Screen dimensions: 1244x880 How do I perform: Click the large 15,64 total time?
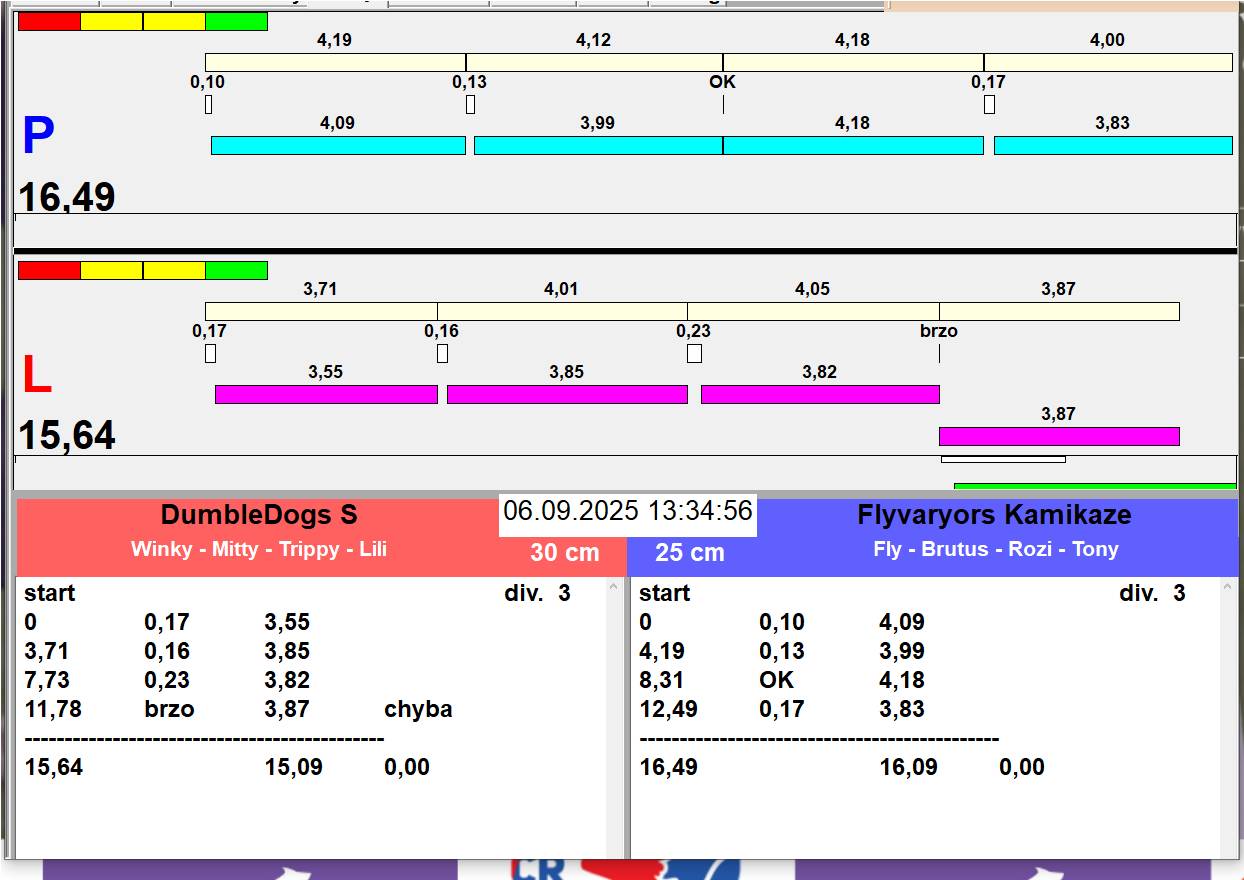click(67, 435)
